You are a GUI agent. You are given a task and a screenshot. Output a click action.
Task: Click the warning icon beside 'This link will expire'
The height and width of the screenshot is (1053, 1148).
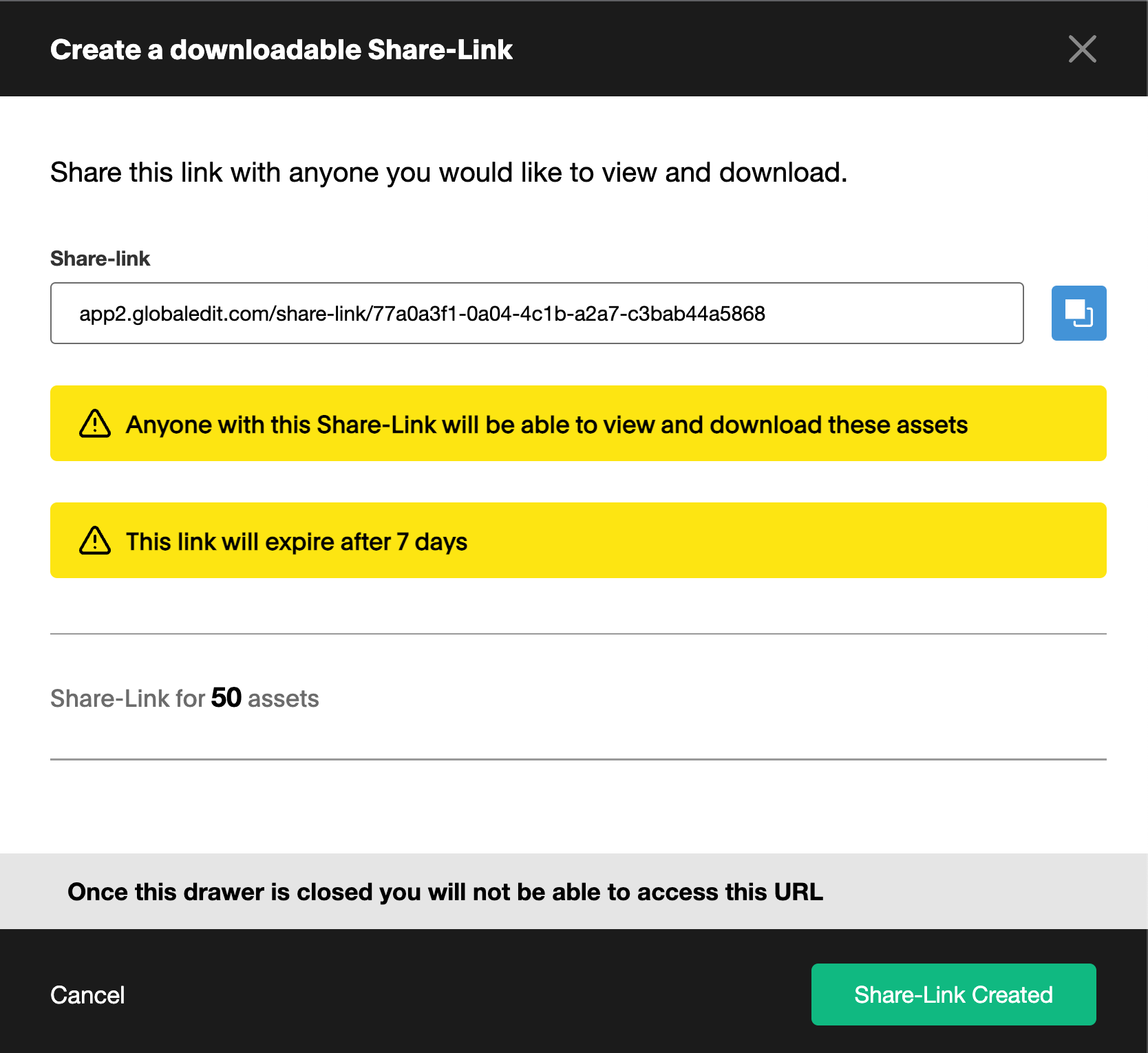pyautogui.click(x=95, y=540)
